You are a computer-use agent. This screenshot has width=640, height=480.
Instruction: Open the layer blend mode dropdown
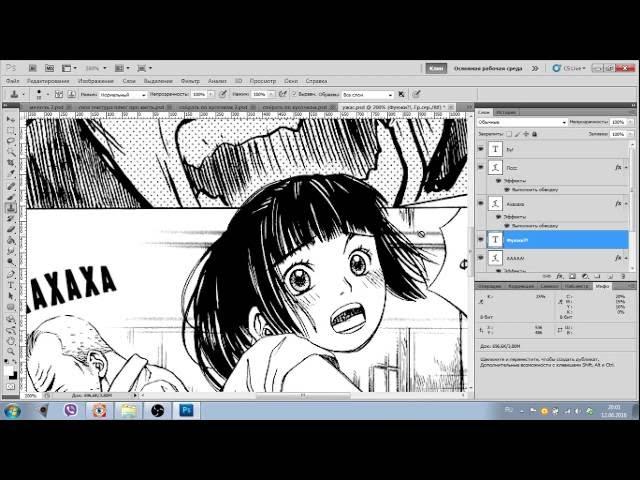(522, 122)
